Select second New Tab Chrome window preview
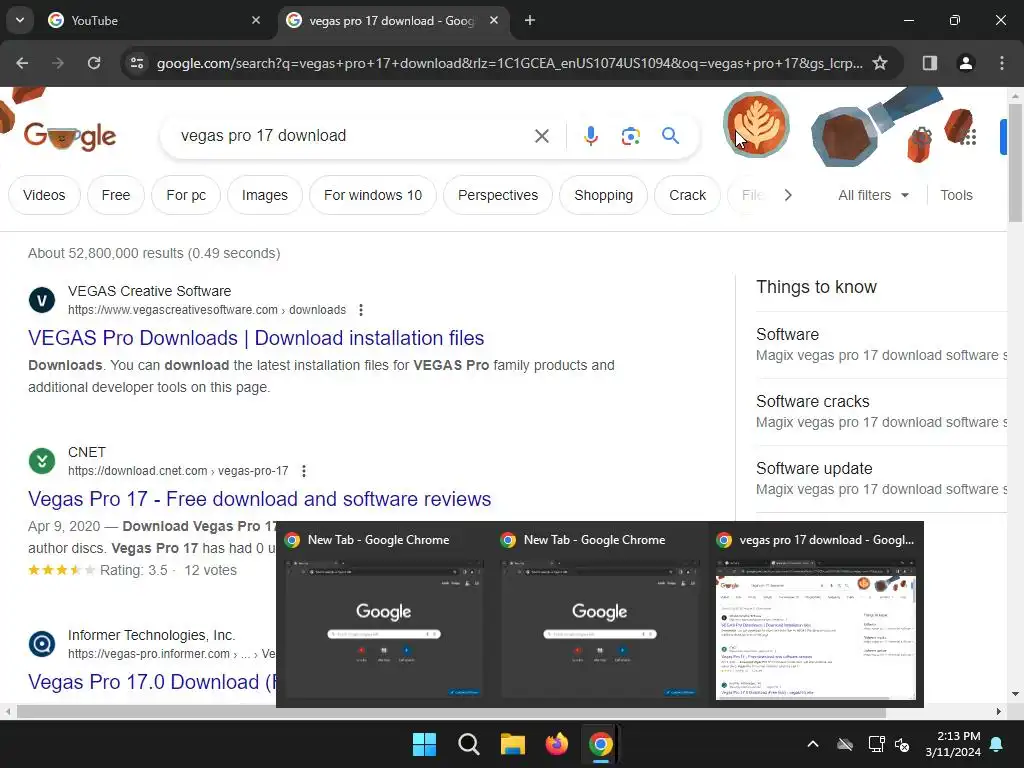Viewport: 1024px width, 768px height. 600,614
